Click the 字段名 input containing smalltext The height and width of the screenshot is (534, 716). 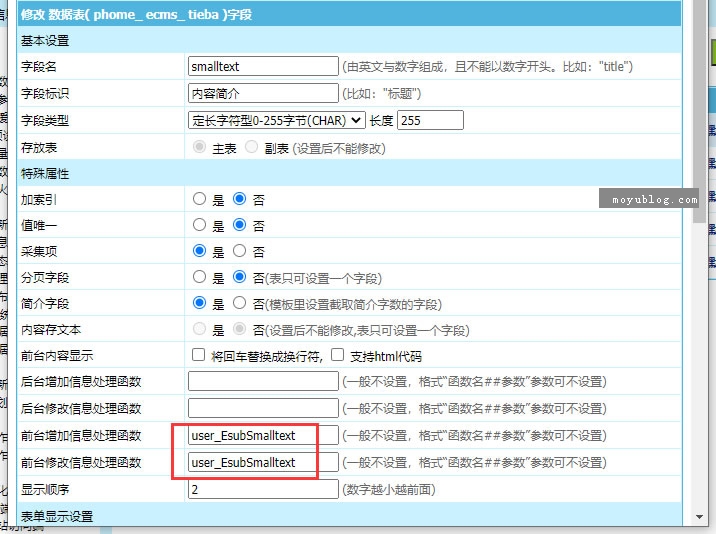point(263,67)
